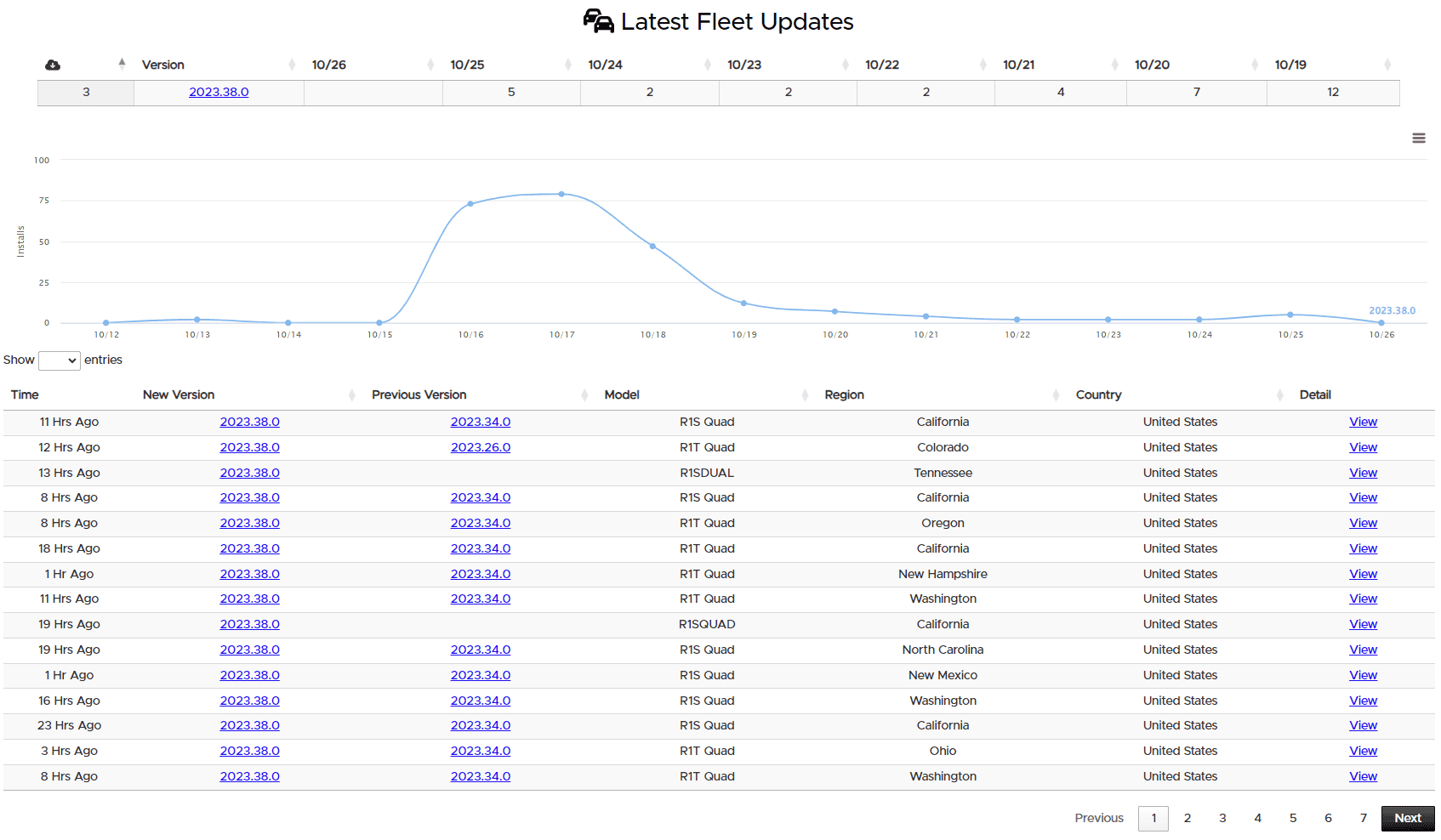The width and height of the screenshot is (1441, 840).
Task: View details for the New Mexico update
Action: click(x=1363, y=675)
